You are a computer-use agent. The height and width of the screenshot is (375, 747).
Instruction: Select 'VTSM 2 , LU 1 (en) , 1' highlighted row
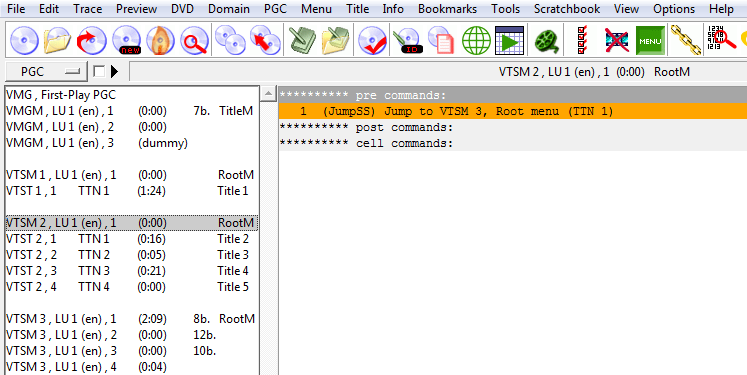[132, 223]
